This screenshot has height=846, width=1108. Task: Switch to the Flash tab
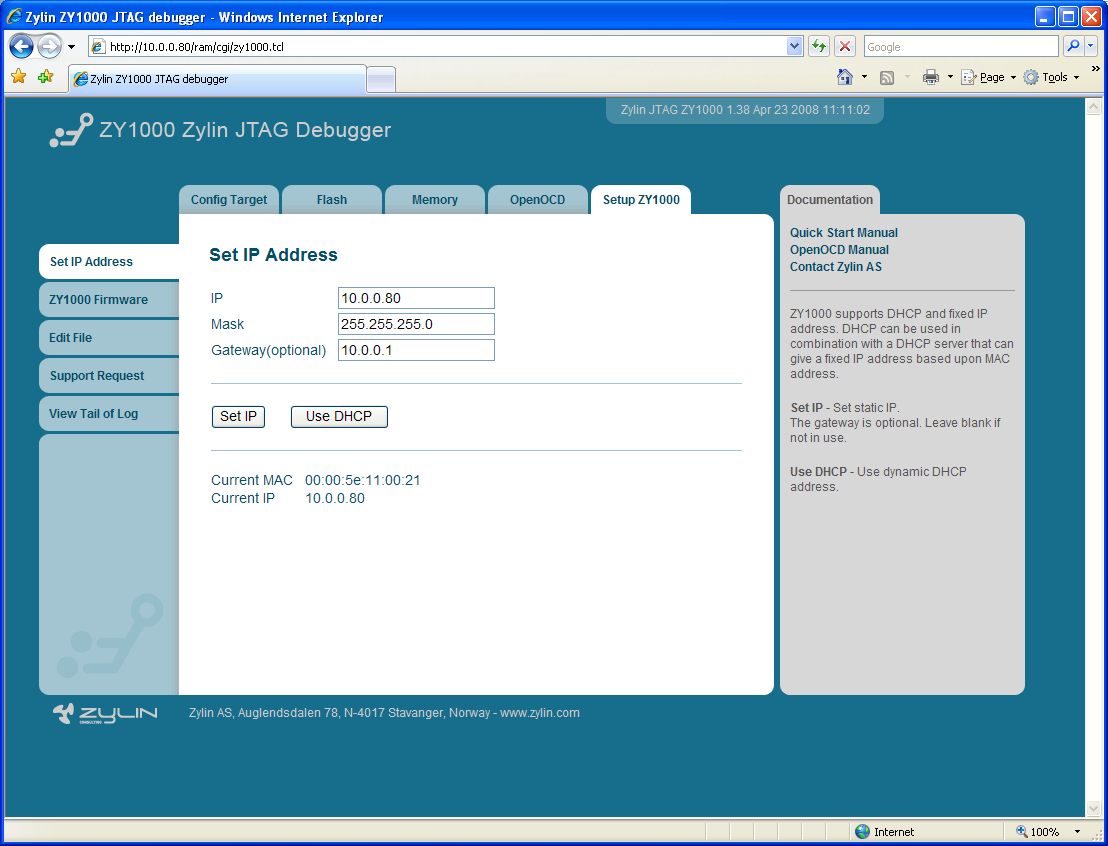click(331, 199)
